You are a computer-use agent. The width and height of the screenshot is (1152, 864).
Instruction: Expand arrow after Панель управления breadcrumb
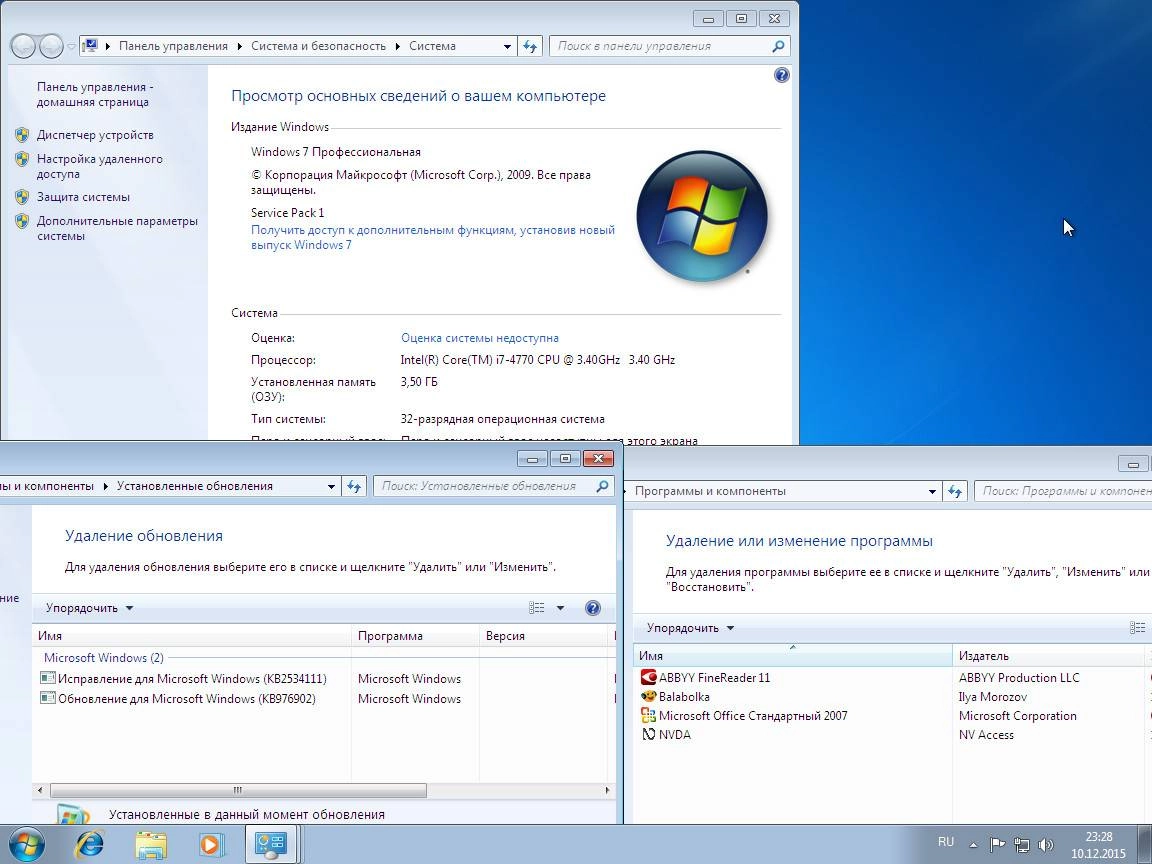click(x=240, y=46)
